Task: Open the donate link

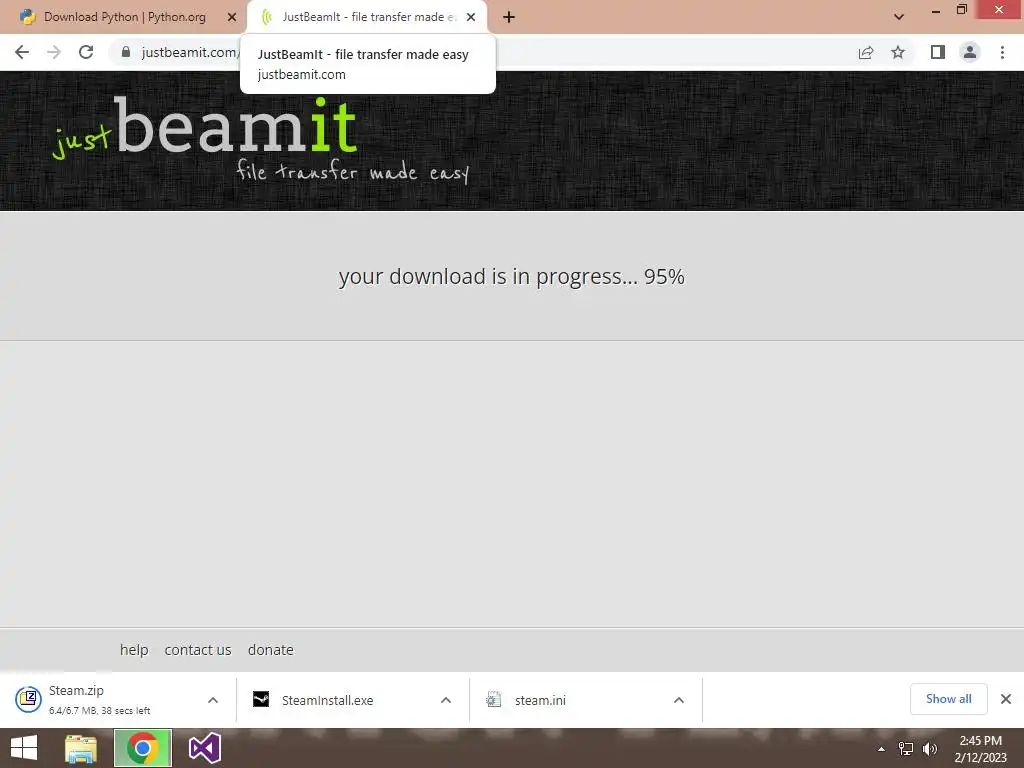Action: tap(270, 650)
